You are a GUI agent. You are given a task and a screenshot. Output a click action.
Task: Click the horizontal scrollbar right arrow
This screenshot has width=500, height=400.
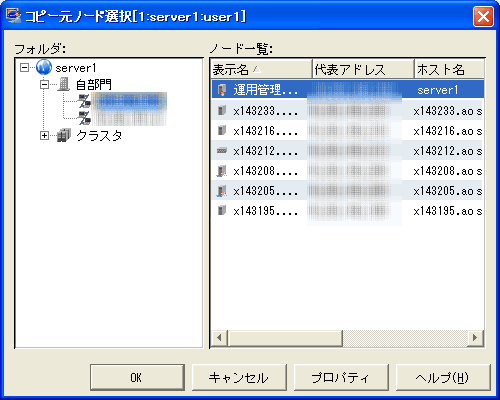475,338
